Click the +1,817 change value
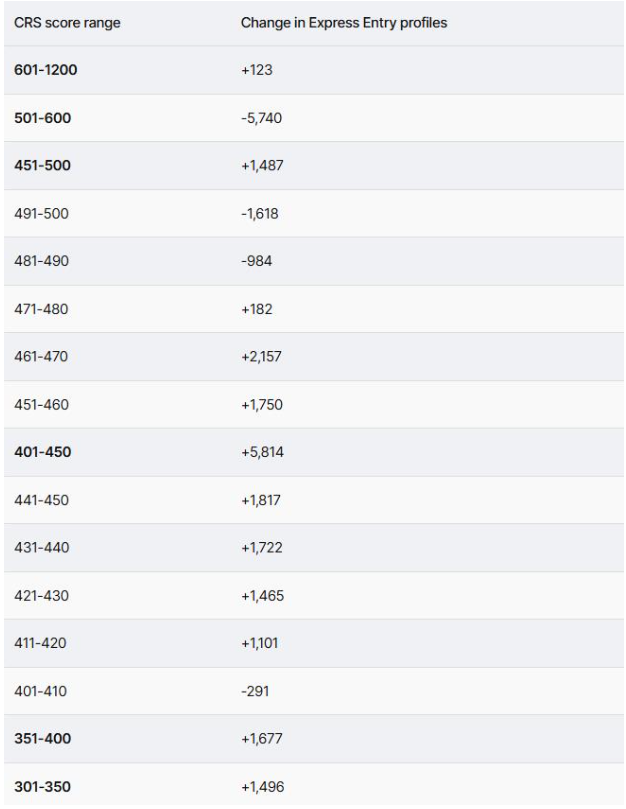 point(261,500)
